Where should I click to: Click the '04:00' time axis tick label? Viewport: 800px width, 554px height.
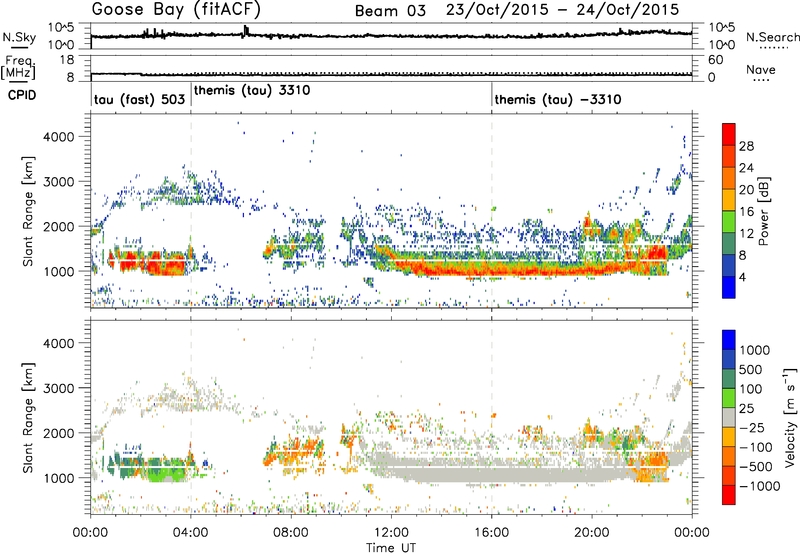191,533
